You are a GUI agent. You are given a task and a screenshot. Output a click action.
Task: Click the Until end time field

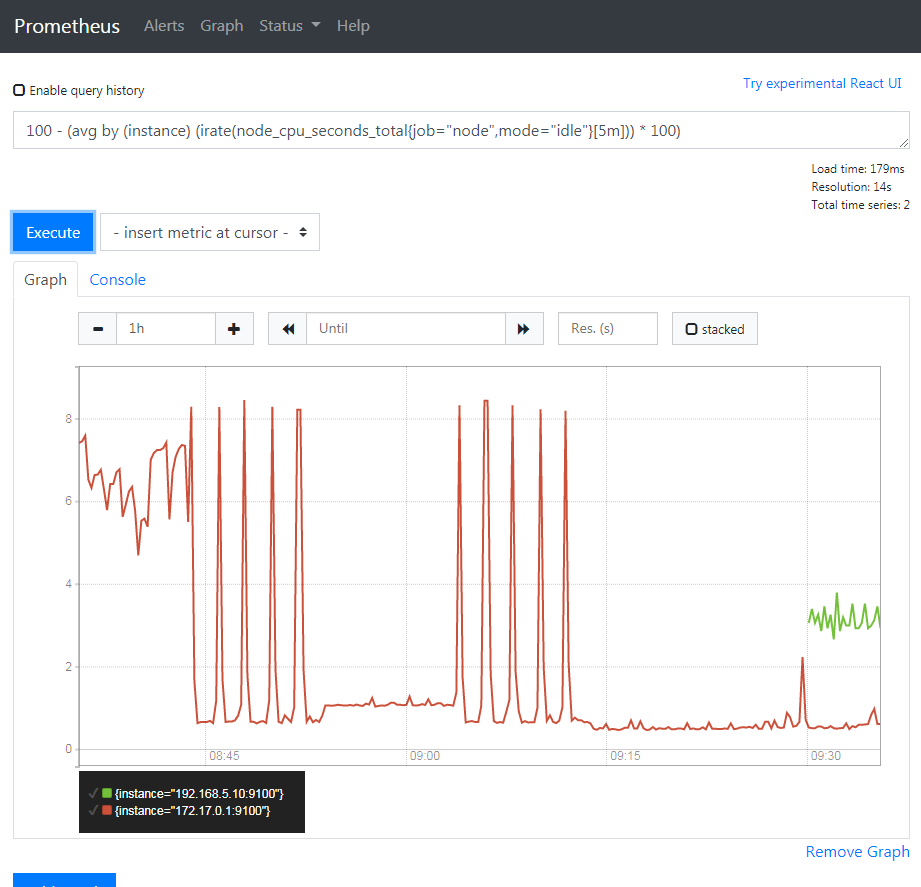coord(406,328)
